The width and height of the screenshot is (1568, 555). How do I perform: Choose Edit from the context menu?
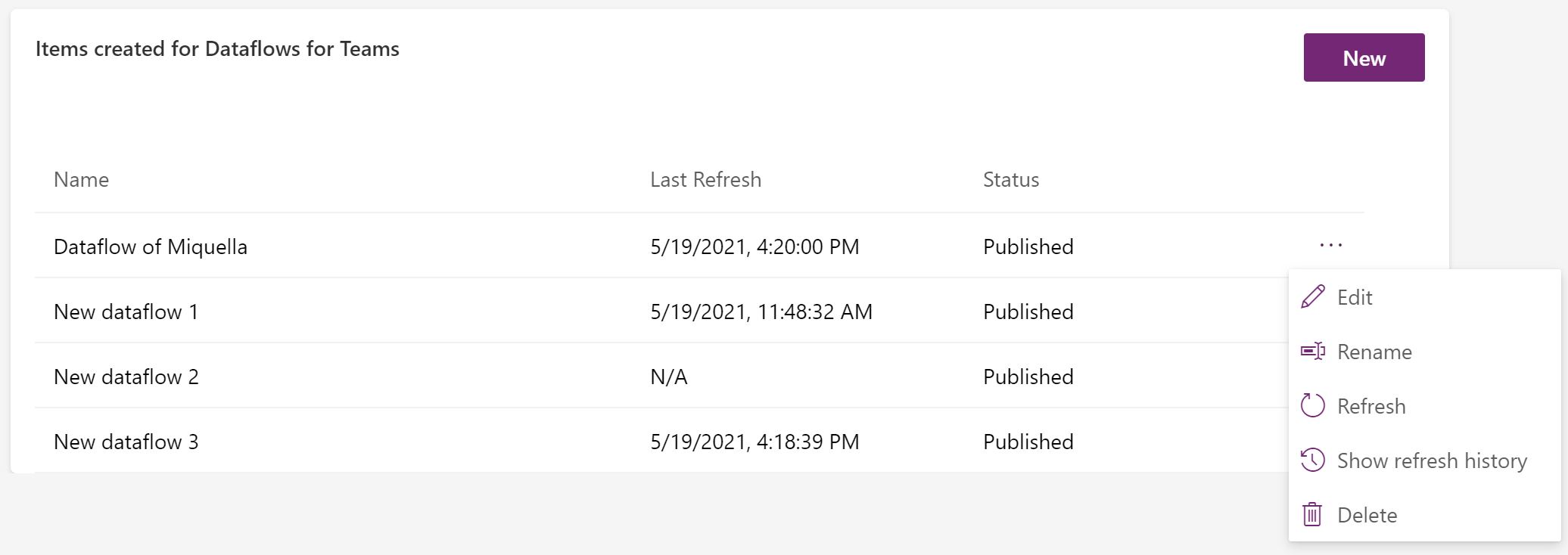click(x=1354, y=296)
